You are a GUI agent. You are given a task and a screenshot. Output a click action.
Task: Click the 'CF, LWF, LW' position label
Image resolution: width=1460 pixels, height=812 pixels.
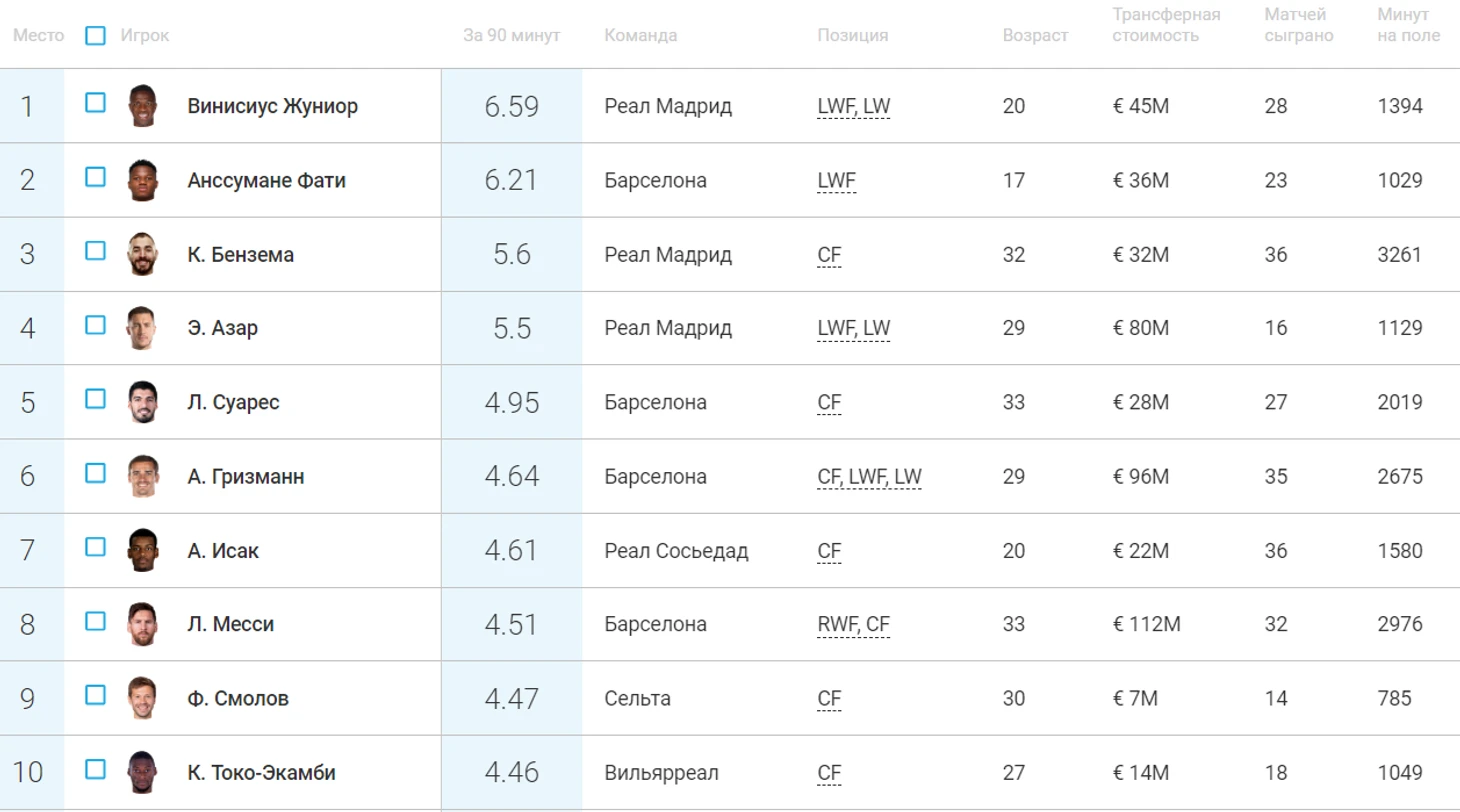(x=869, y=476)
